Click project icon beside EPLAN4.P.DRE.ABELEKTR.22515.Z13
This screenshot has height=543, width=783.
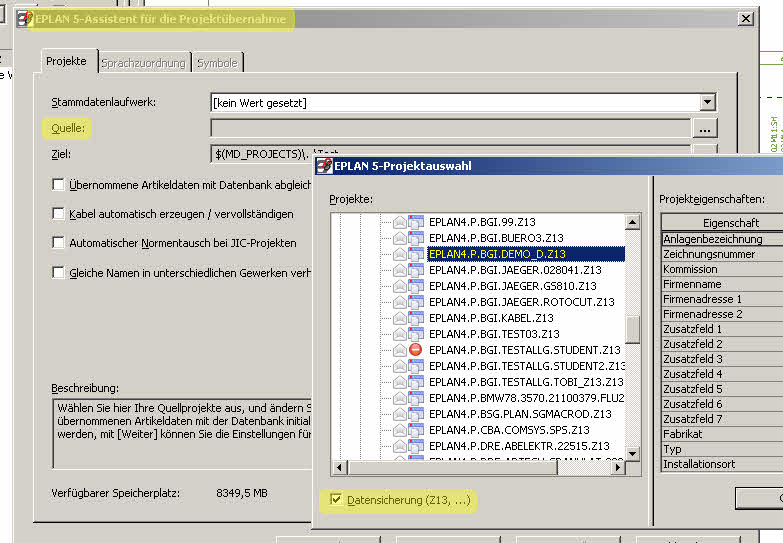tap(415, 446)
